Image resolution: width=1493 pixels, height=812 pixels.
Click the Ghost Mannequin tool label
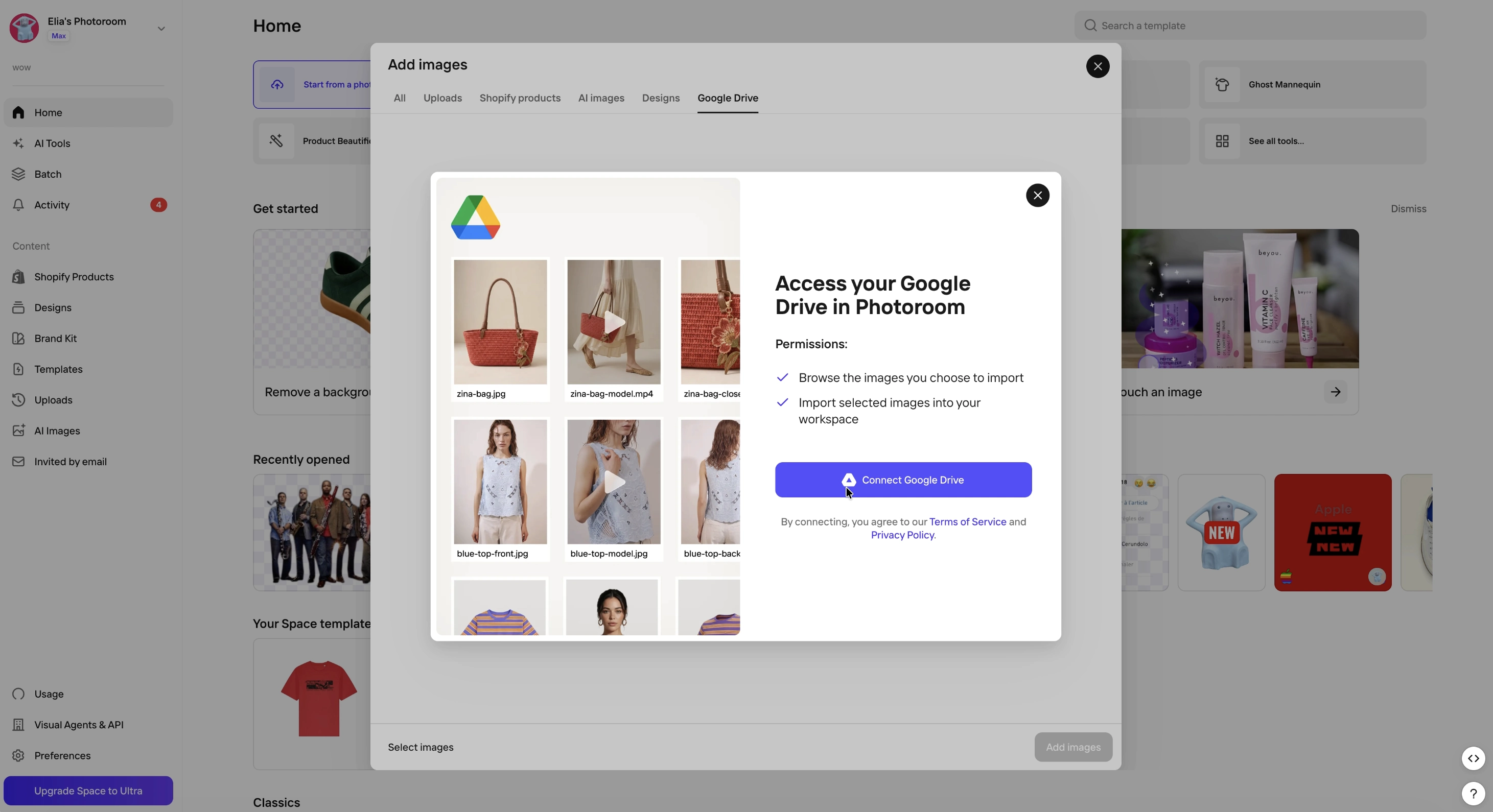(1285, 85)
